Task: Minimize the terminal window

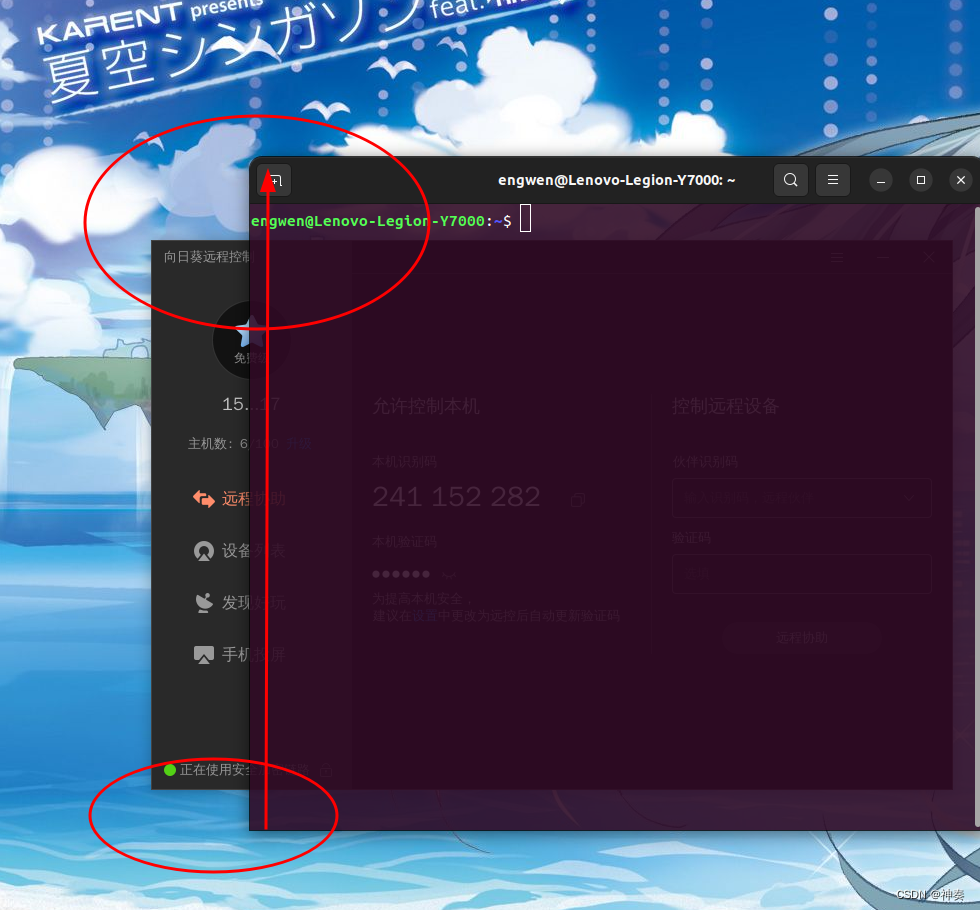Action: point(881,181)
